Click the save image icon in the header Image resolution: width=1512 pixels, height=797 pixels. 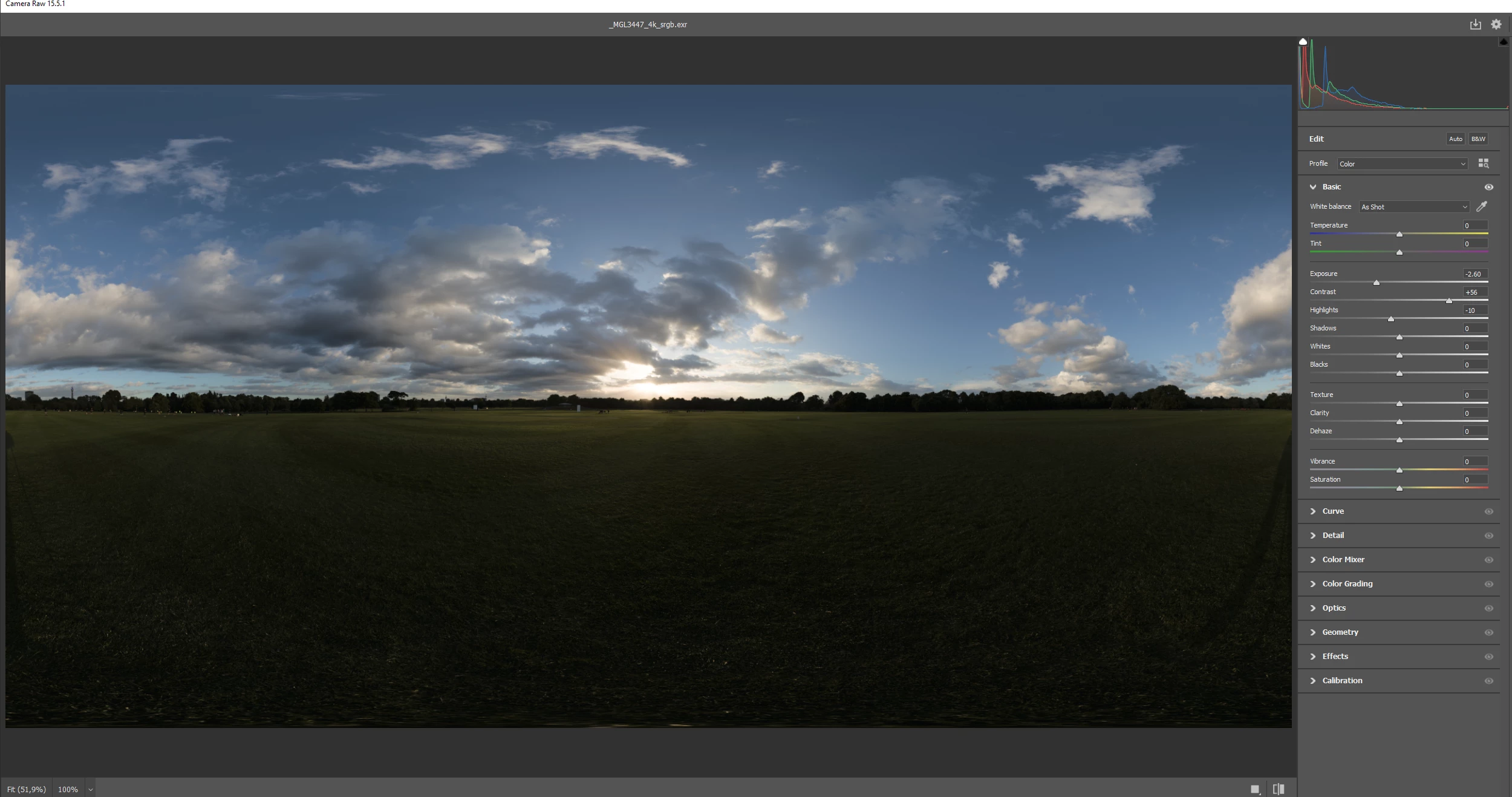1475,24
